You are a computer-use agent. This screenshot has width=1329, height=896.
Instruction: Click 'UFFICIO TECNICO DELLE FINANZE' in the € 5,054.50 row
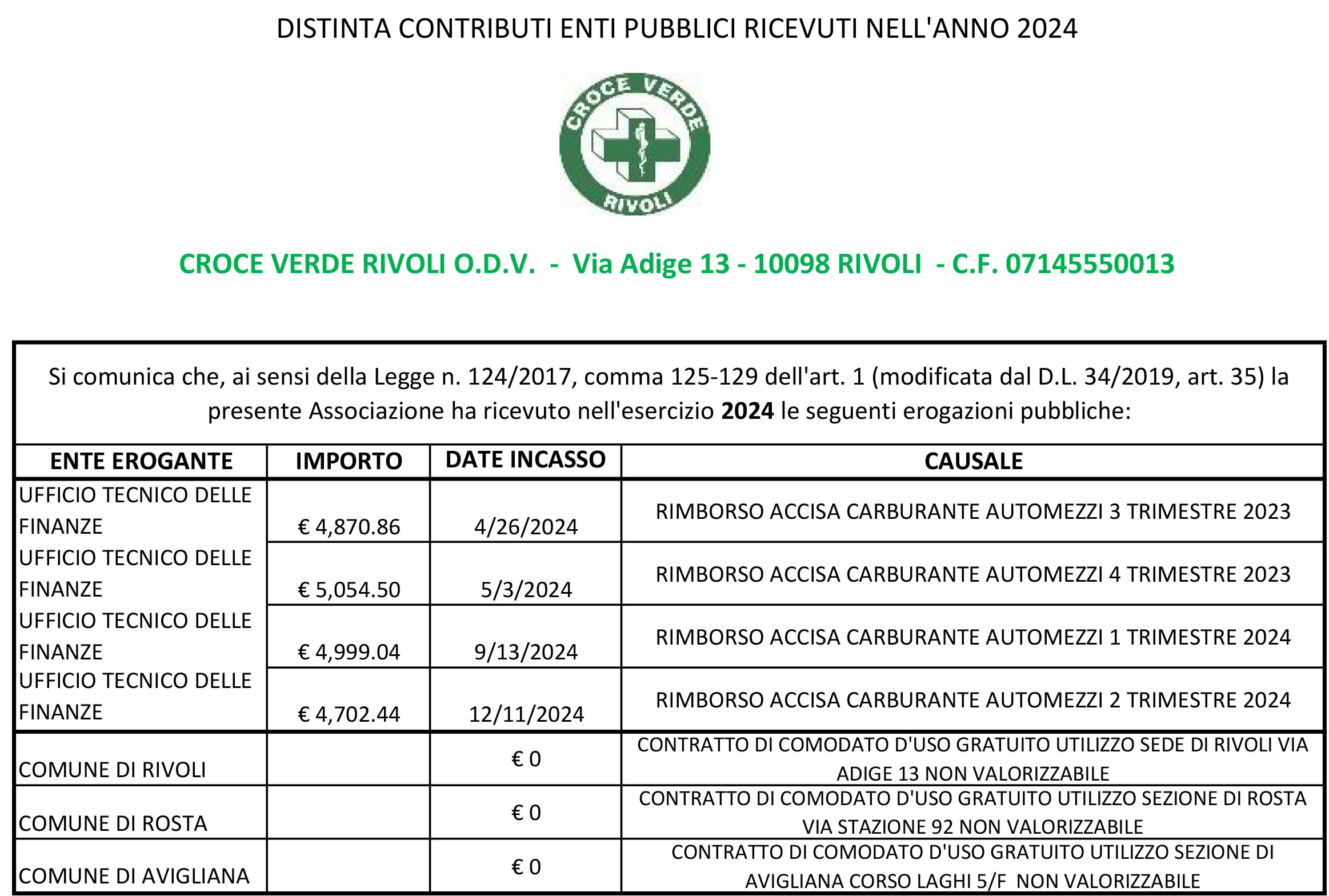[x=135, y=574]
